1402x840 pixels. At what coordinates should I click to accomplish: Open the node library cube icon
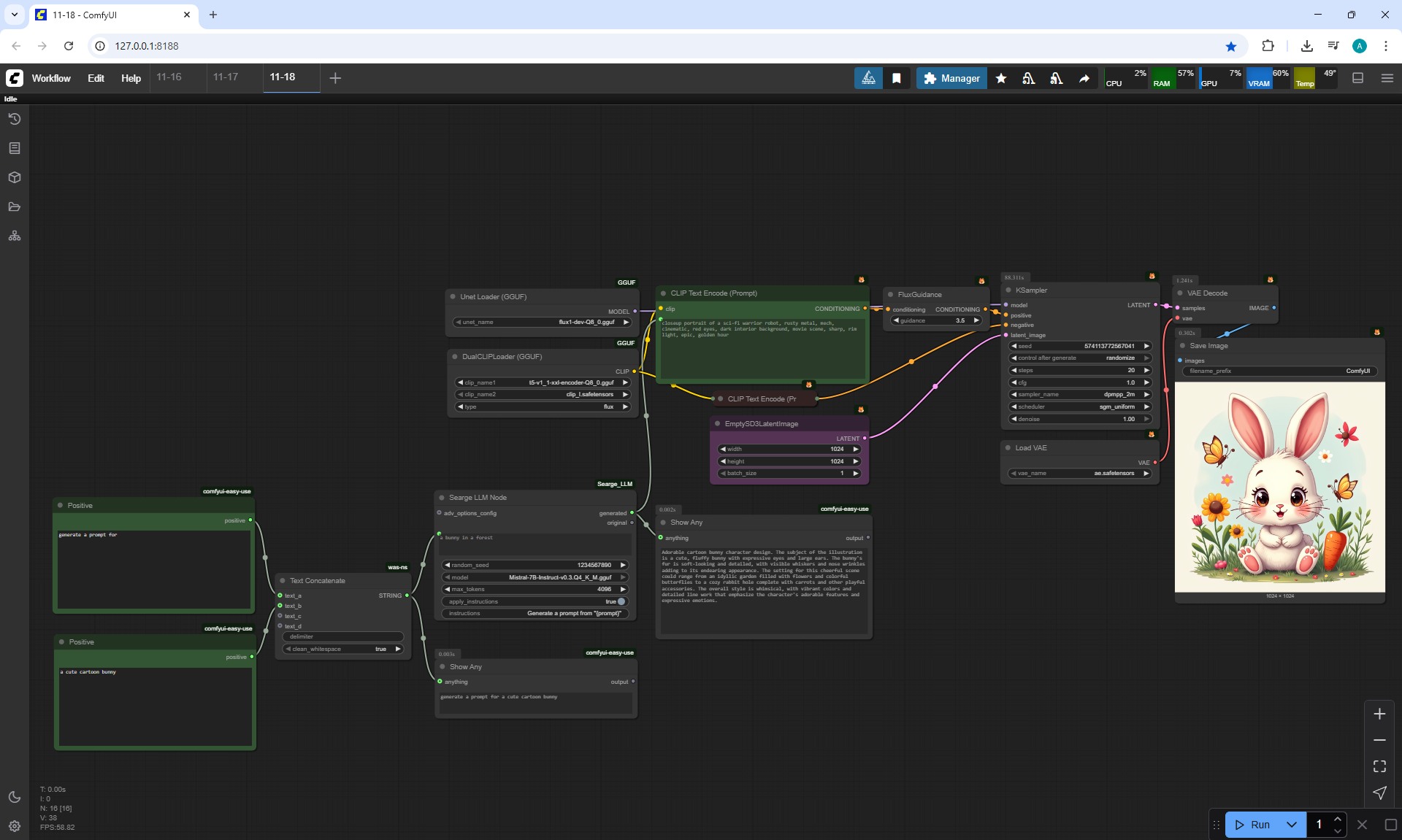(x=15, y=177)
